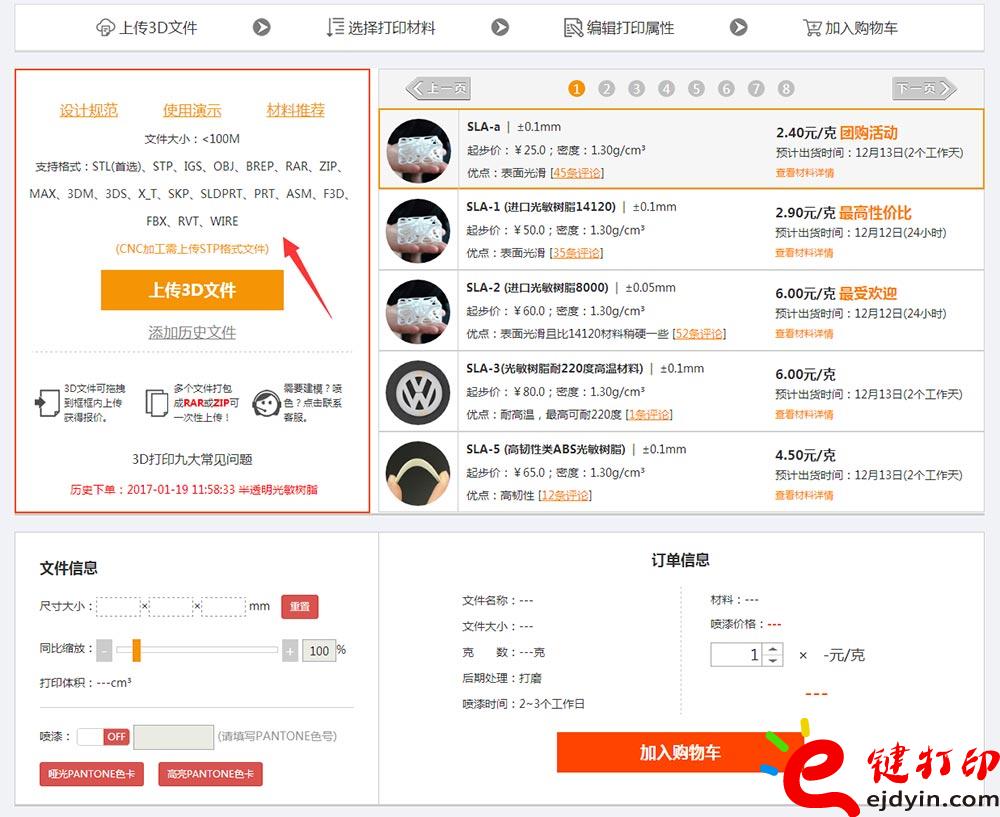The width and height of the screenshot is (1000, 817).
Task: Click the 加入购物车 add to cart button
Action: pyautogui.click(x=680, y=753)
